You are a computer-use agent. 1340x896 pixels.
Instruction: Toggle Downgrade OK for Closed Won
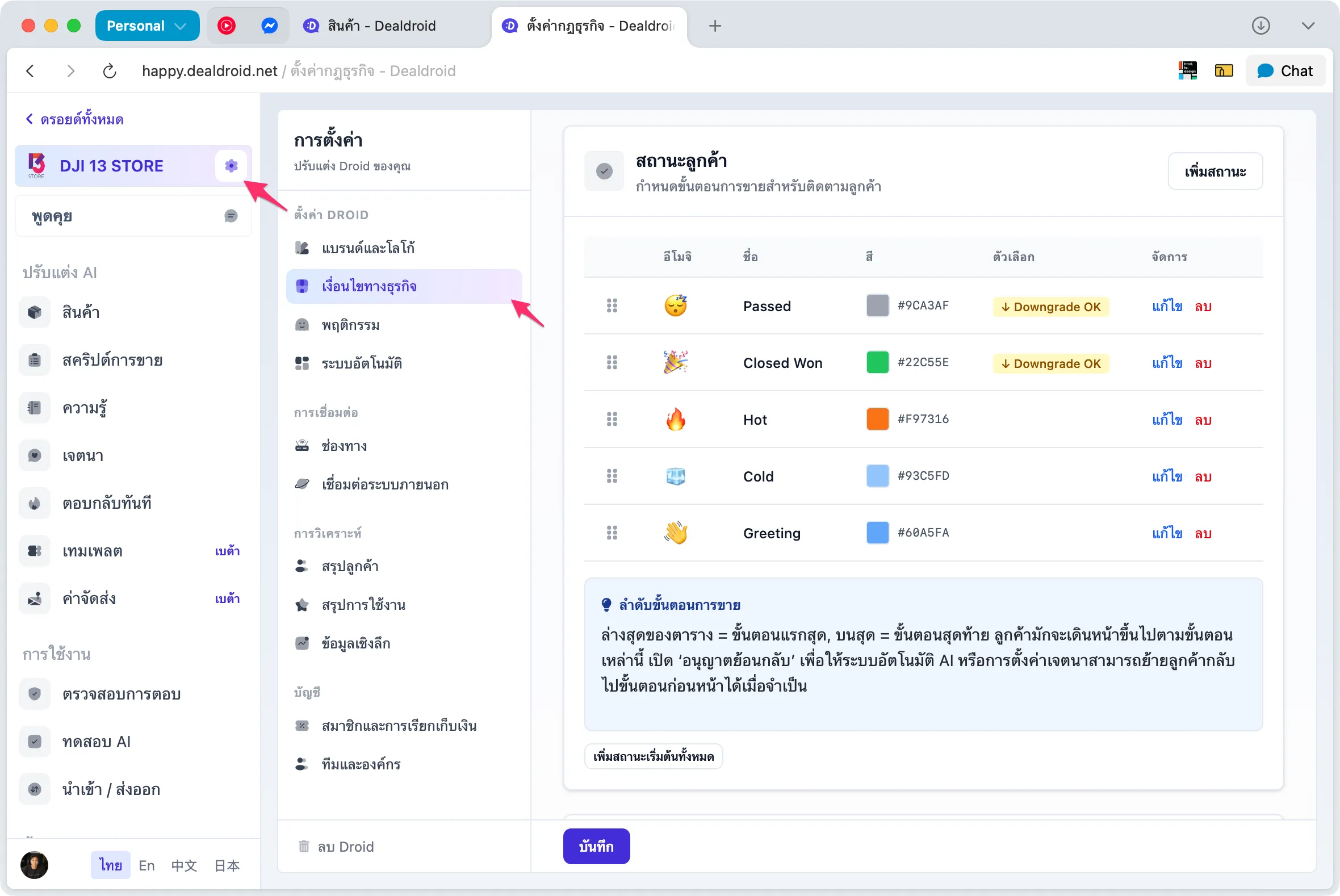pyautogui.click(x=1050, y=363)
